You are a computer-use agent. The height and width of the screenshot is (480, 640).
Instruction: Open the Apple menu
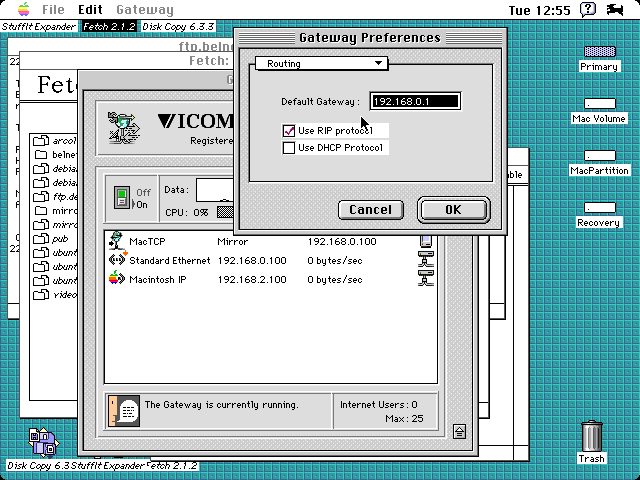click(24, 9)
